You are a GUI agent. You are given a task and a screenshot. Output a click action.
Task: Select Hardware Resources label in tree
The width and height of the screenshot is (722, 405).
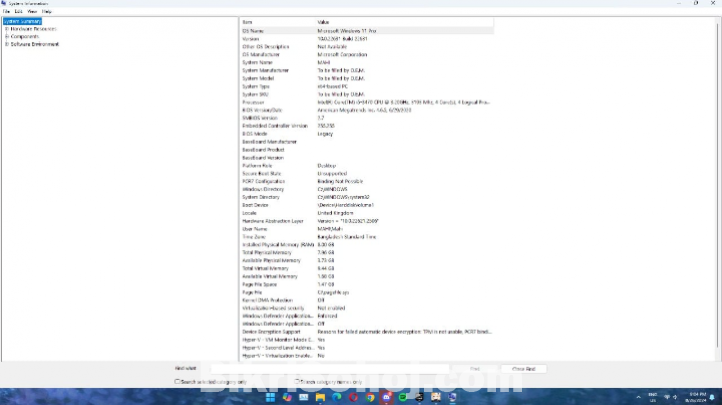coord(33,29)
